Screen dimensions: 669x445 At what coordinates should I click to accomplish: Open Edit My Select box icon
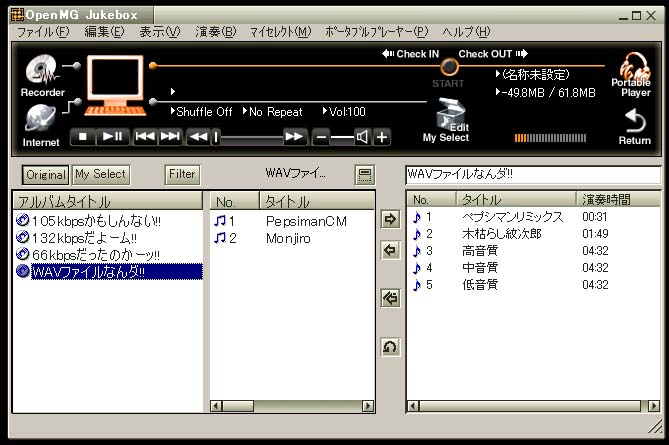pyautogui.click(x=447, y=114)
